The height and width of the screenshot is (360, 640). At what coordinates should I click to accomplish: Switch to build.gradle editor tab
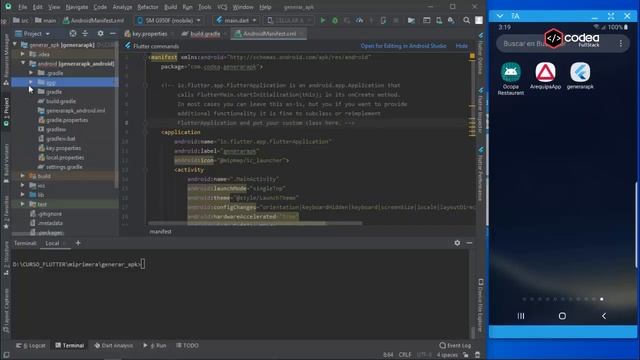204,33
